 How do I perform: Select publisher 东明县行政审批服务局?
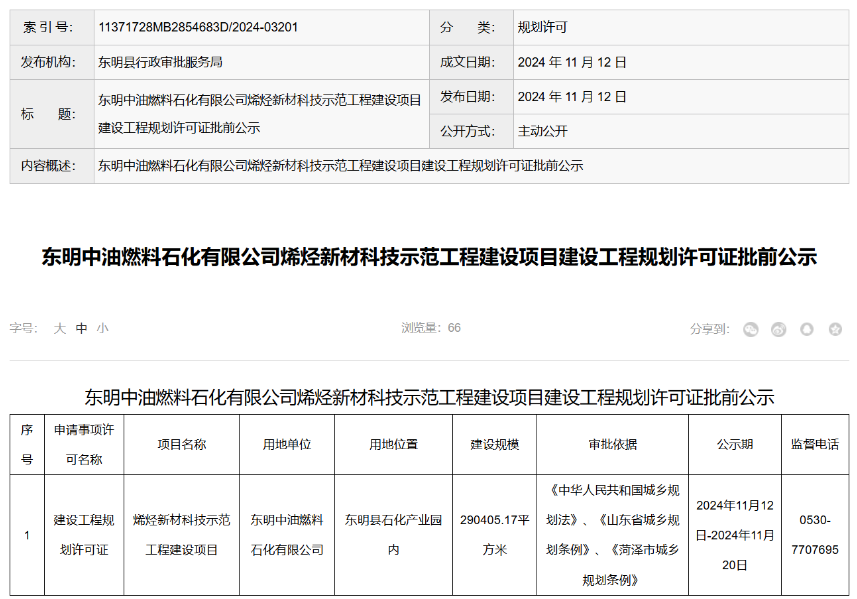(x=160, y=62)
